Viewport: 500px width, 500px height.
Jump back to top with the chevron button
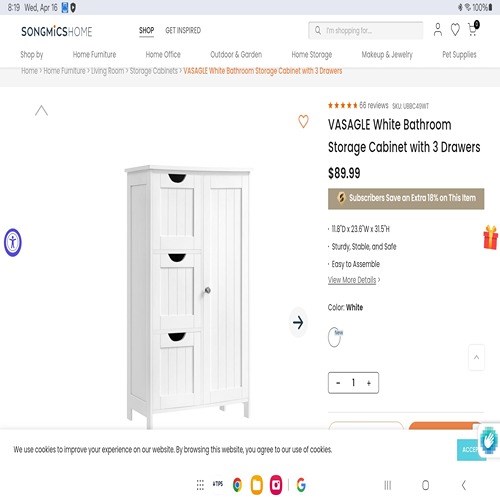click(476, 357)
